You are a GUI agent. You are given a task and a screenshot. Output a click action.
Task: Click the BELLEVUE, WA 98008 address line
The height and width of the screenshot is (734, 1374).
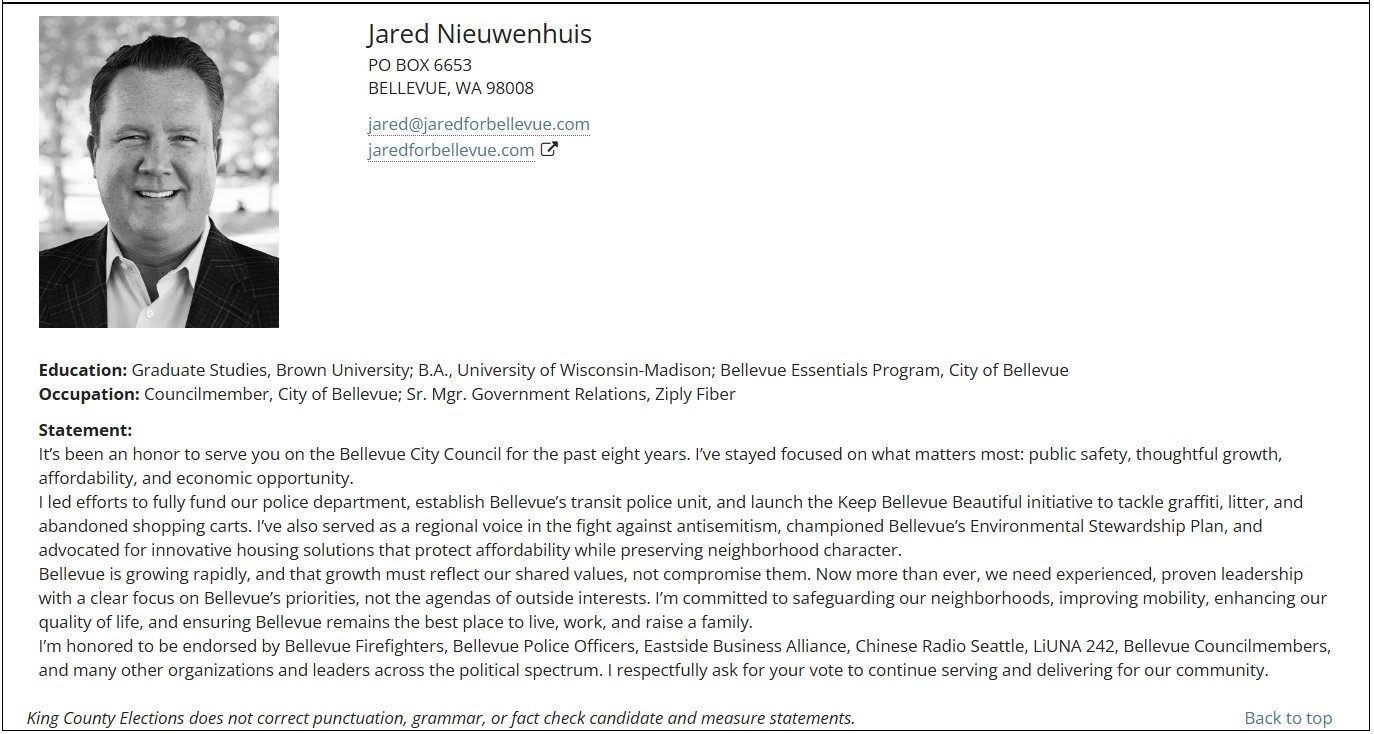[x=450, y=88]
